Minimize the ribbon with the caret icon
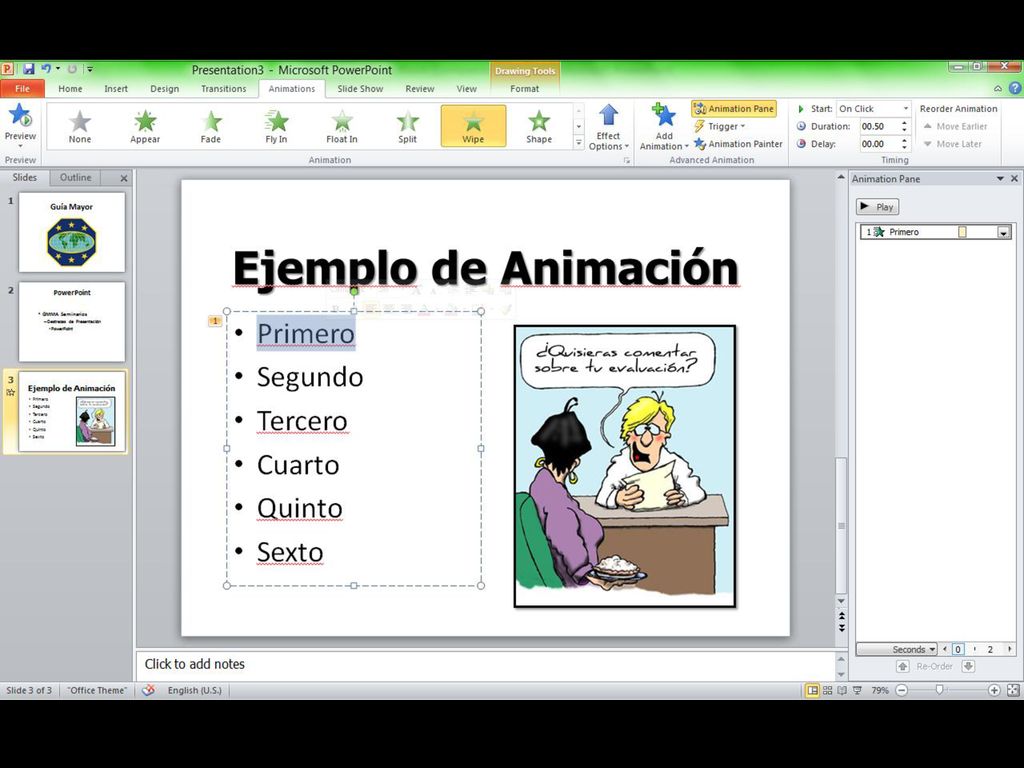This screenshot has width=1024, height=768. point(998,88)
